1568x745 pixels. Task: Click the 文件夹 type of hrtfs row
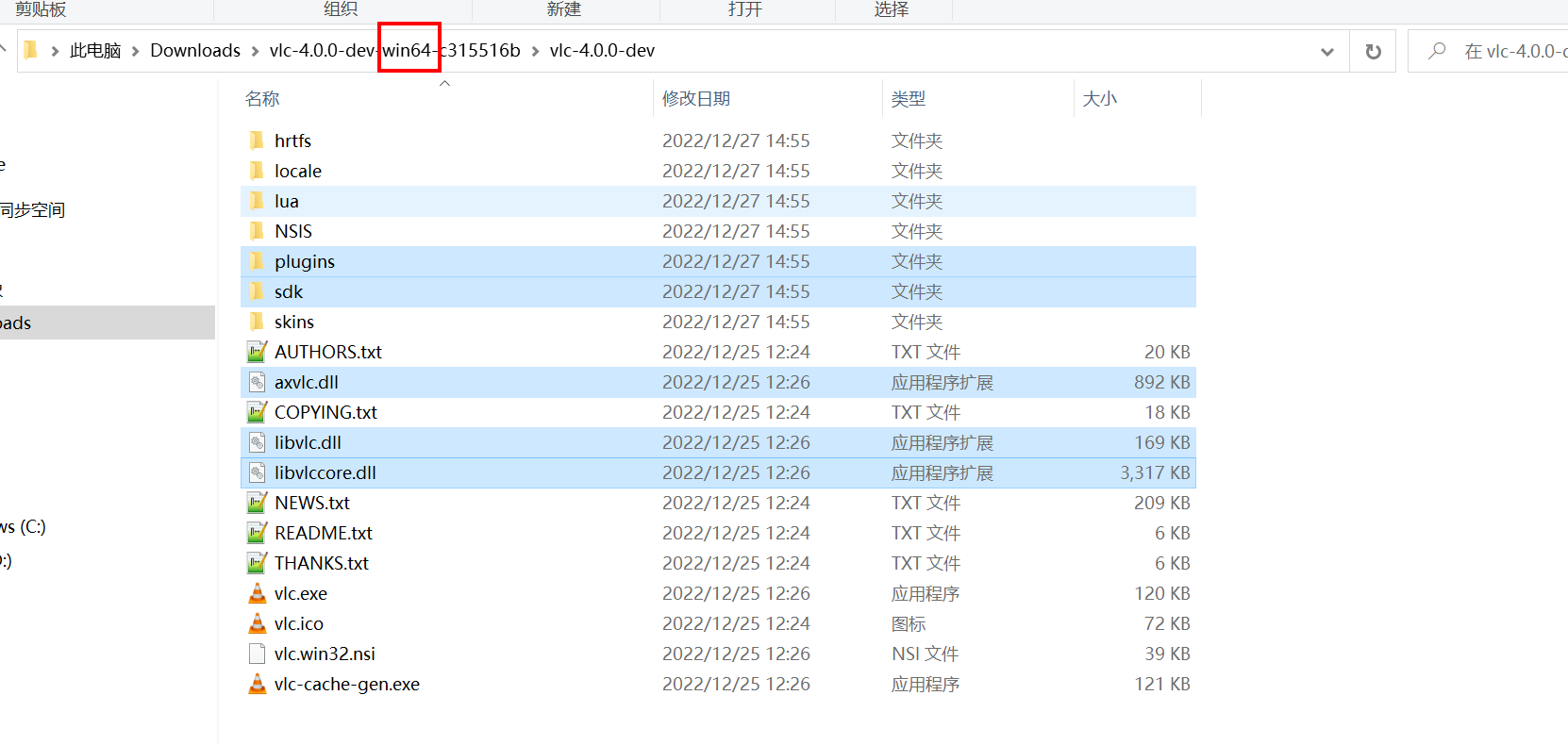point(917,141)
